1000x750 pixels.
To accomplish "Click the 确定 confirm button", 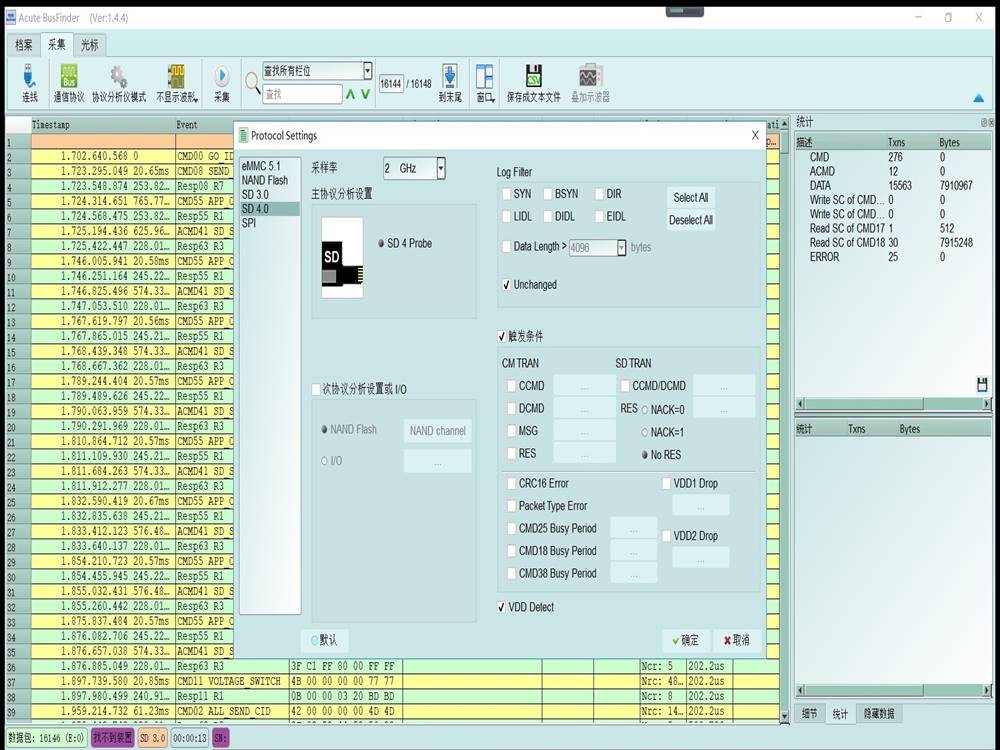I will point(685,640).
